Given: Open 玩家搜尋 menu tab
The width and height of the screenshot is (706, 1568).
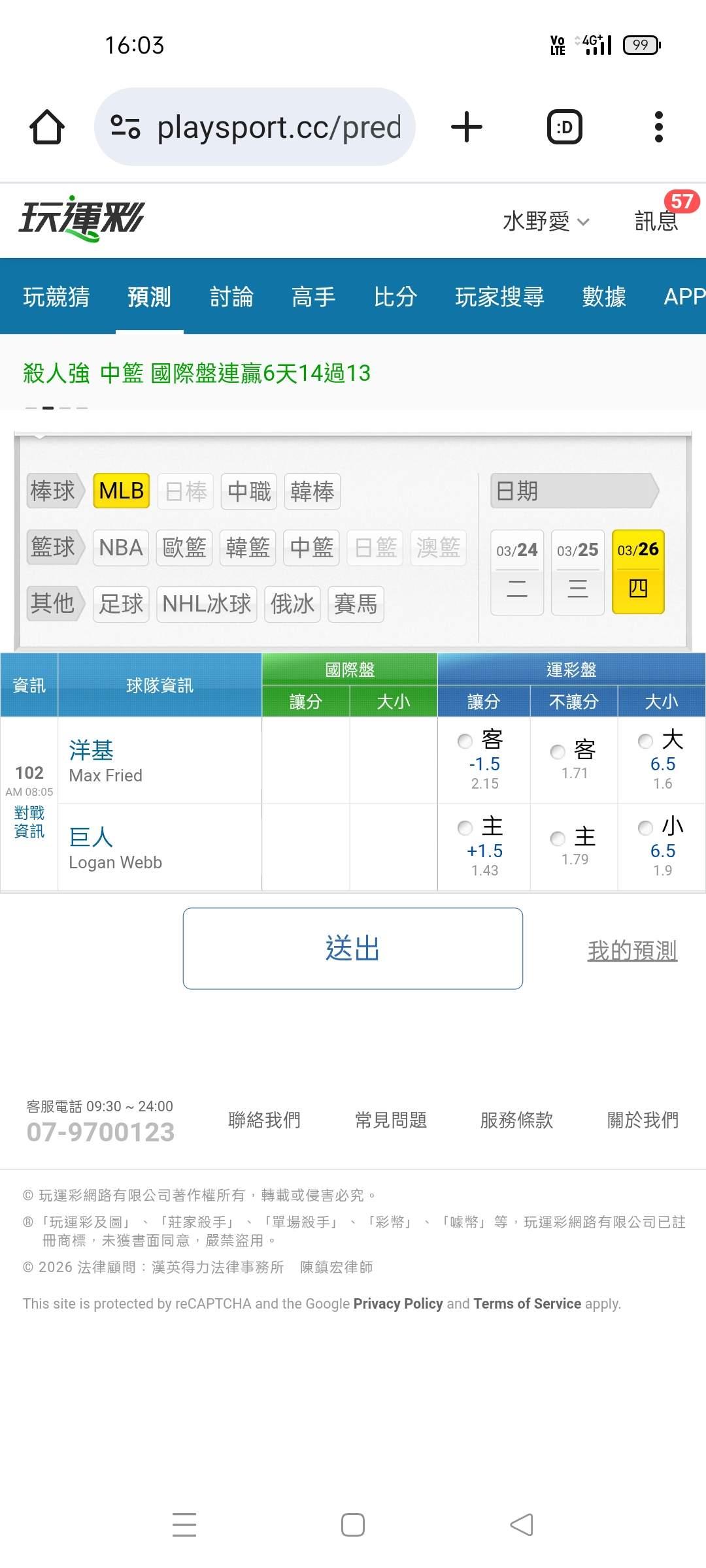Looking at the screenshot, I should [500, 297].
